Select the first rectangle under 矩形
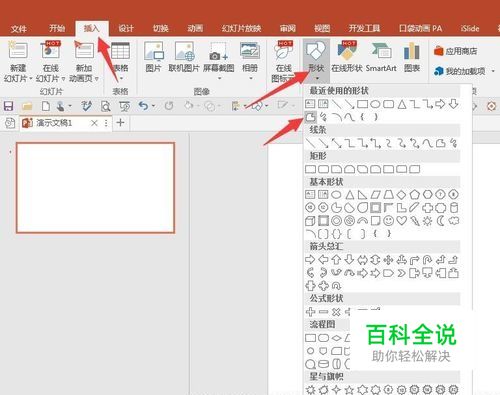This screenshot has height=395, width=500. tap(310, 169)
